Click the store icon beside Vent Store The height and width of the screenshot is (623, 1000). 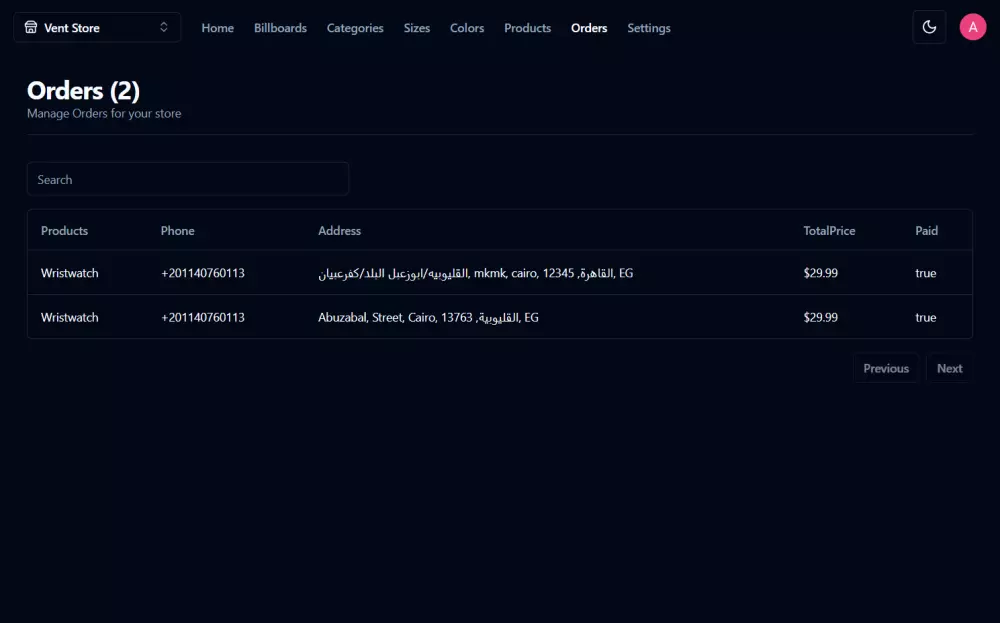point(31,27)
